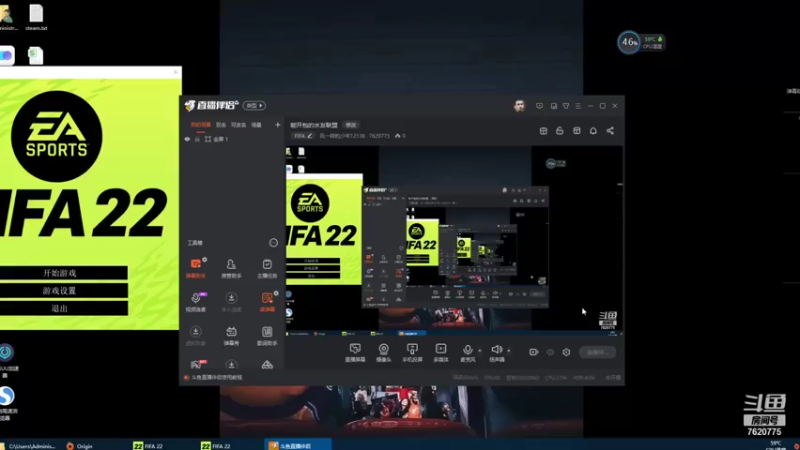Image resolution: width=800 pixels, height=450 pixels.
Task: Open the steam.txt desktop file
Action: [36, 17]
